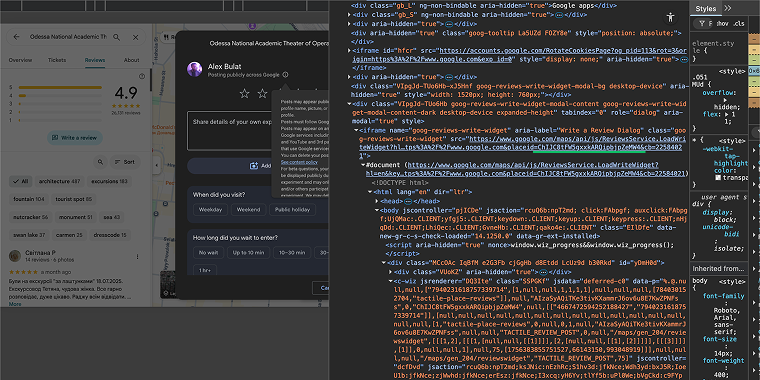760x380 pixels.
Task: Expand the hfcr iframe node
Action: pos(349,50)
